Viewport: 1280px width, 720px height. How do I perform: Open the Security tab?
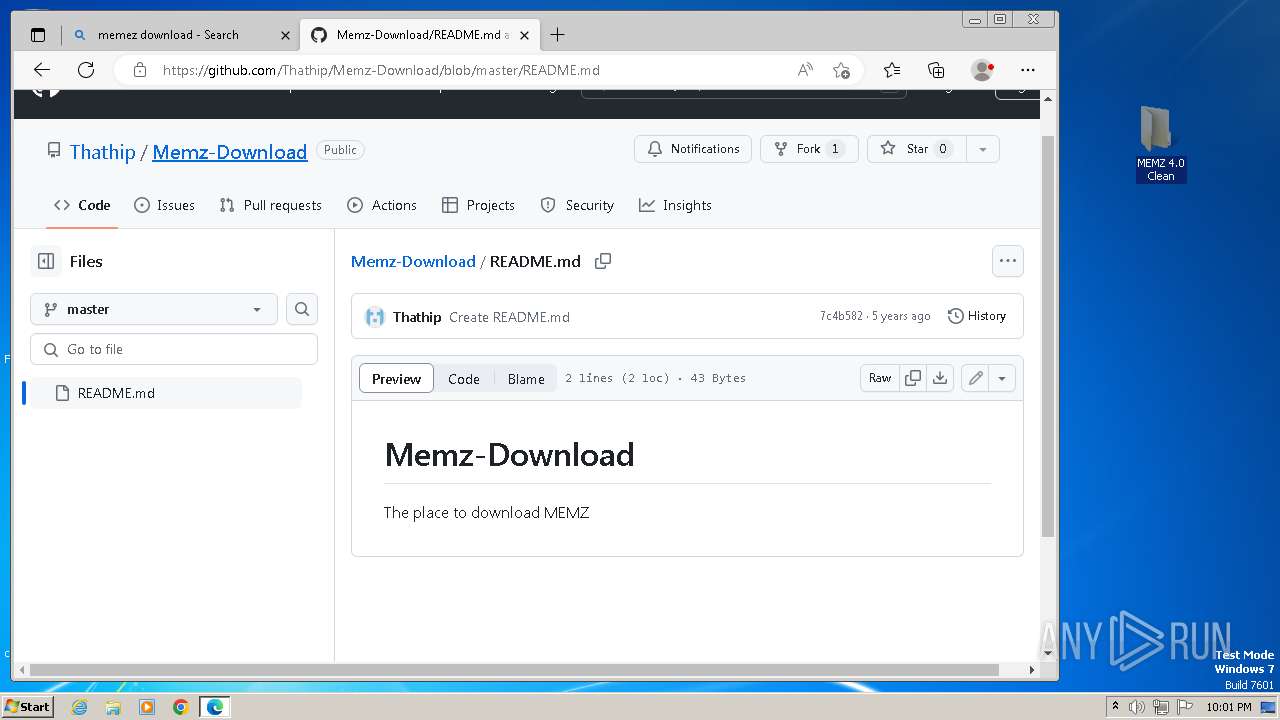click(577, 205)
